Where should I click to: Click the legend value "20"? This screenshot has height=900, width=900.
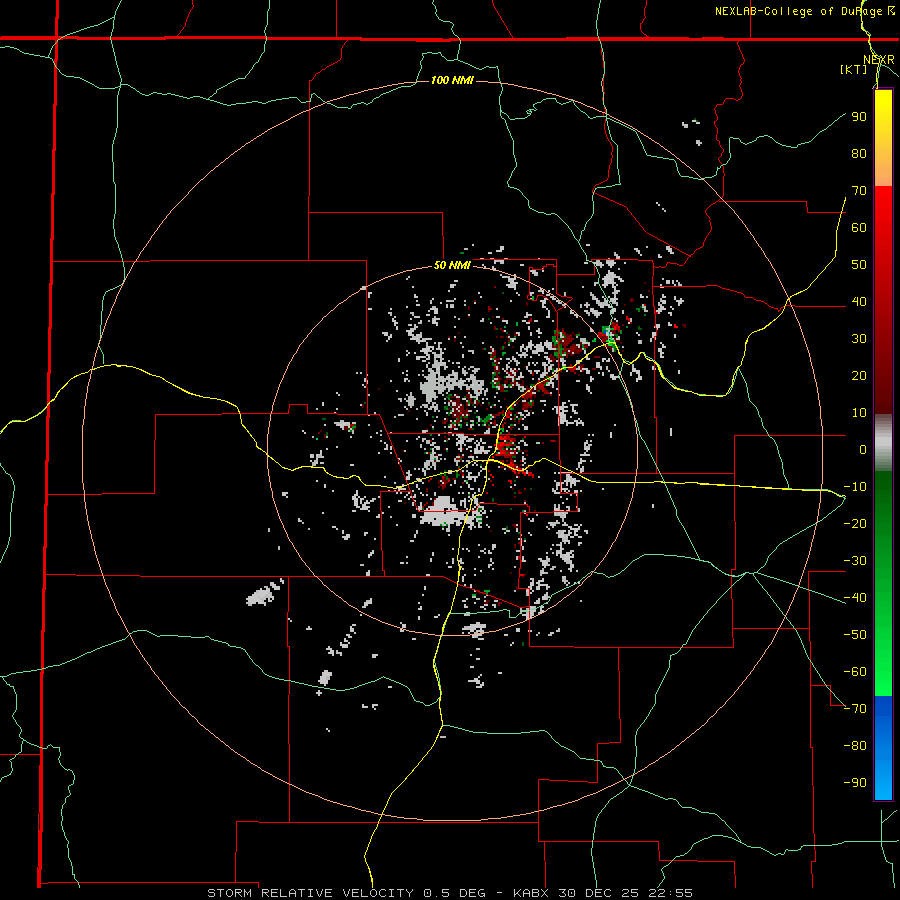click(x=859, y=376)
